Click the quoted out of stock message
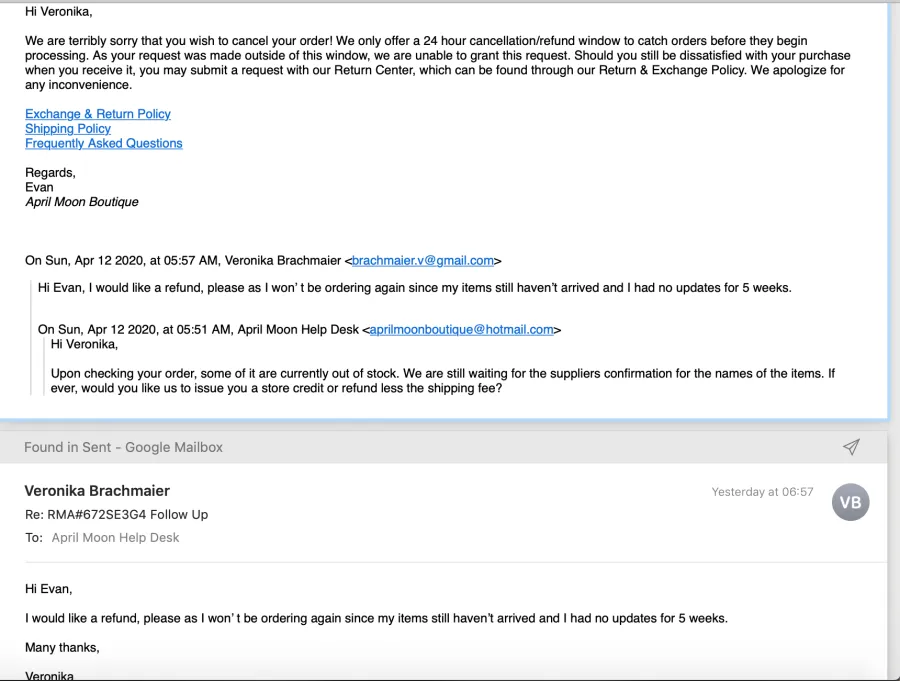This screenshot has height=681, width=900. [x=443, y=381]
